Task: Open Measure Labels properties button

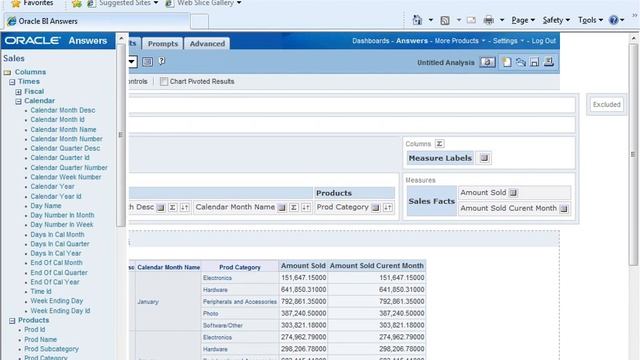Action: click(484, 158)
